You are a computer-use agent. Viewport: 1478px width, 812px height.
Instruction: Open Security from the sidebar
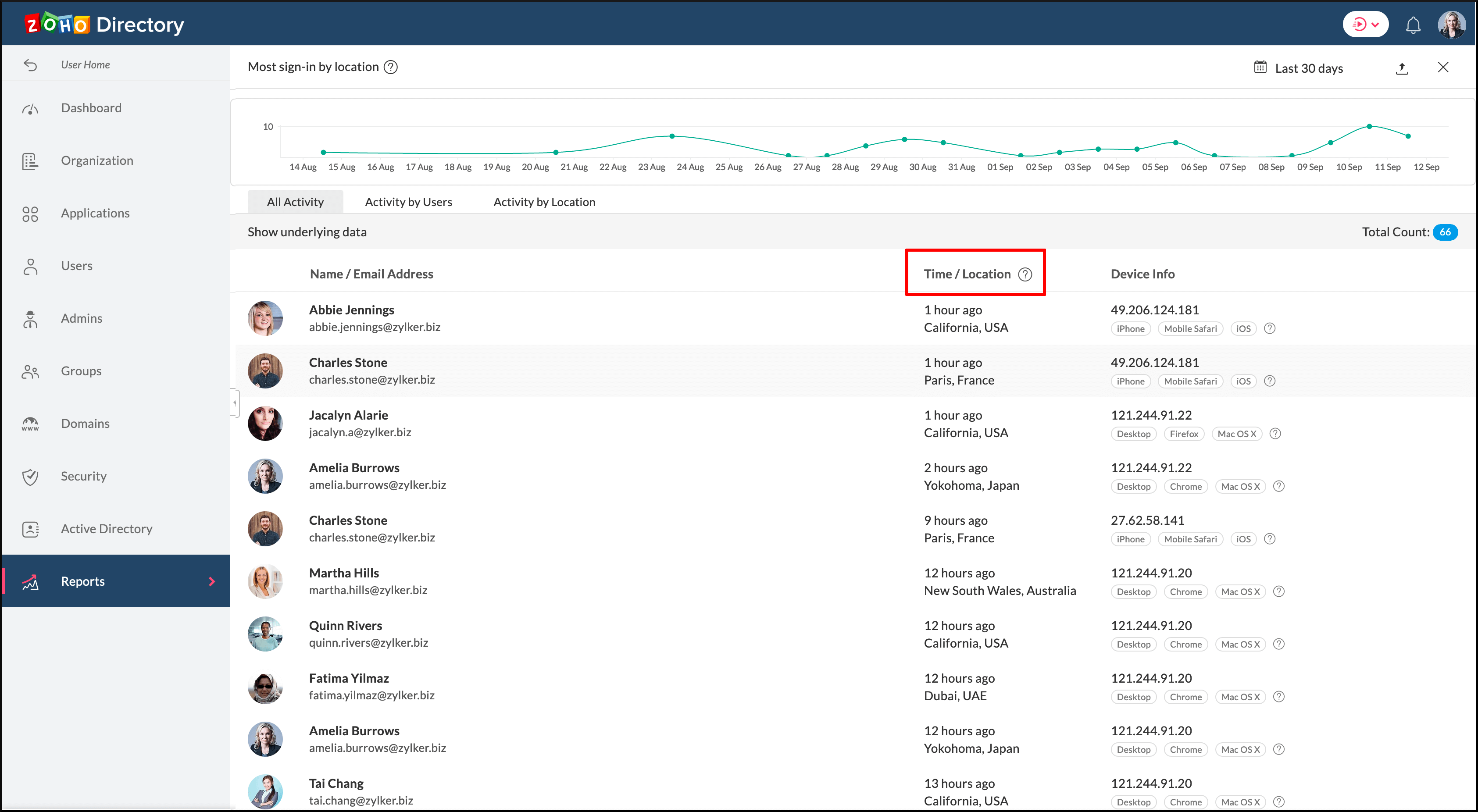point(83,476)
